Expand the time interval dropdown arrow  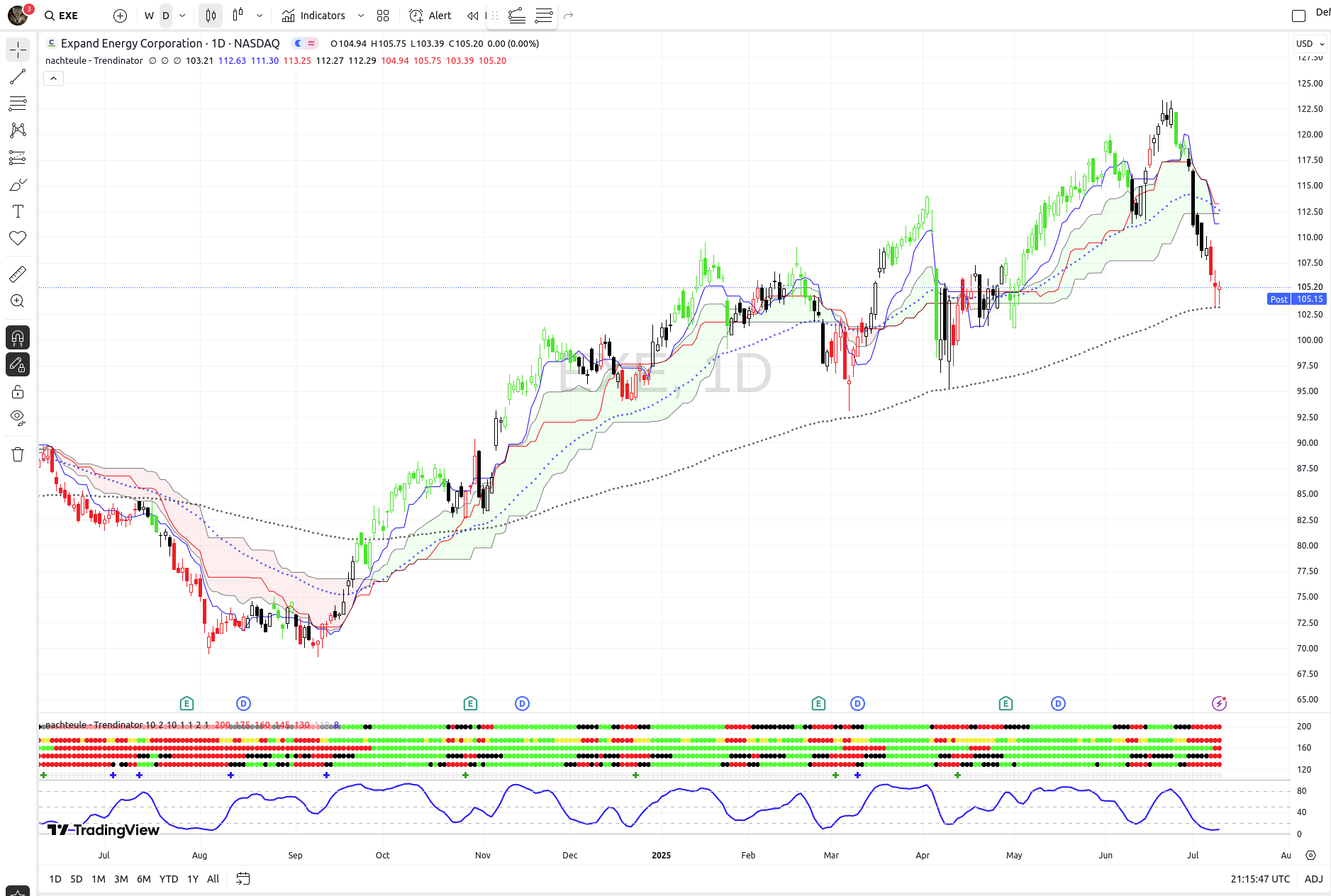(x=182, y=16)
